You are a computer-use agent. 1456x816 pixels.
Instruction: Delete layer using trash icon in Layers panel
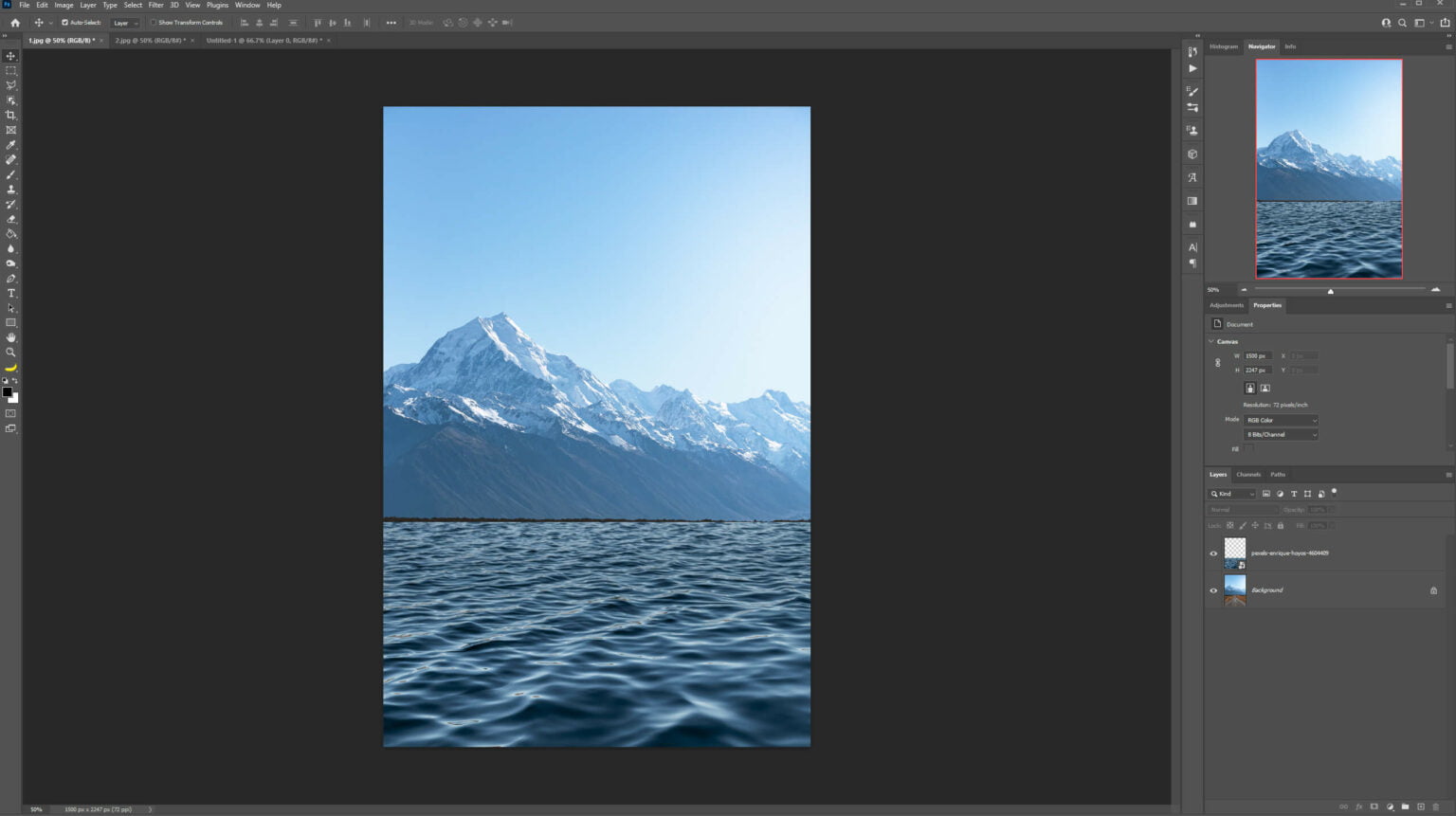[1435, 807]
